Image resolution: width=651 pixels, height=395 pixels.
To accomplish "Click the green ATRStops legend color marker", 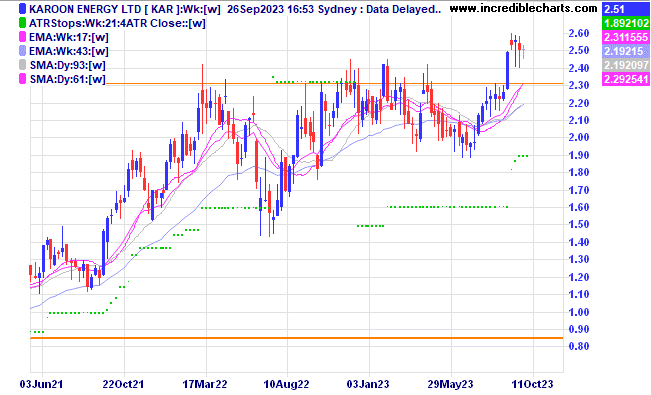I will tap(22, 23).
